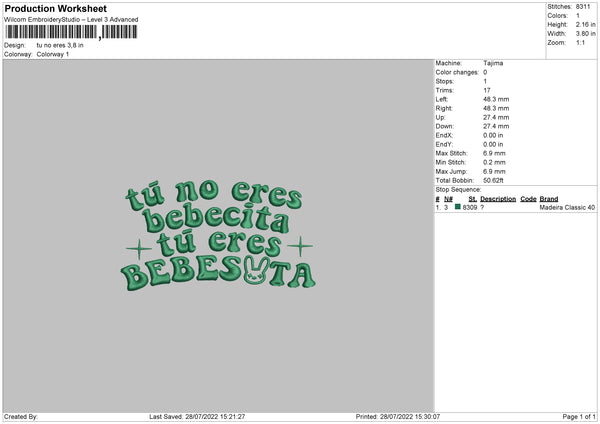Click the Color changes value 0
This screenshot has height=424, width=600.
click(485, 72)
